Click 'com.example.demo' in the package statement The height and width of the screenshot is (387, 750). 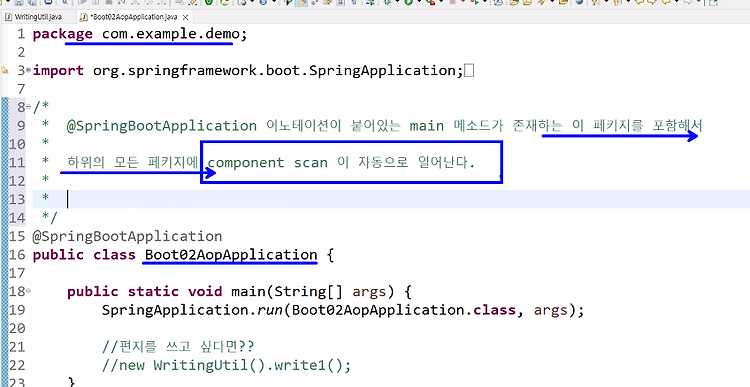pyautogui.click(x=170, y=34)
